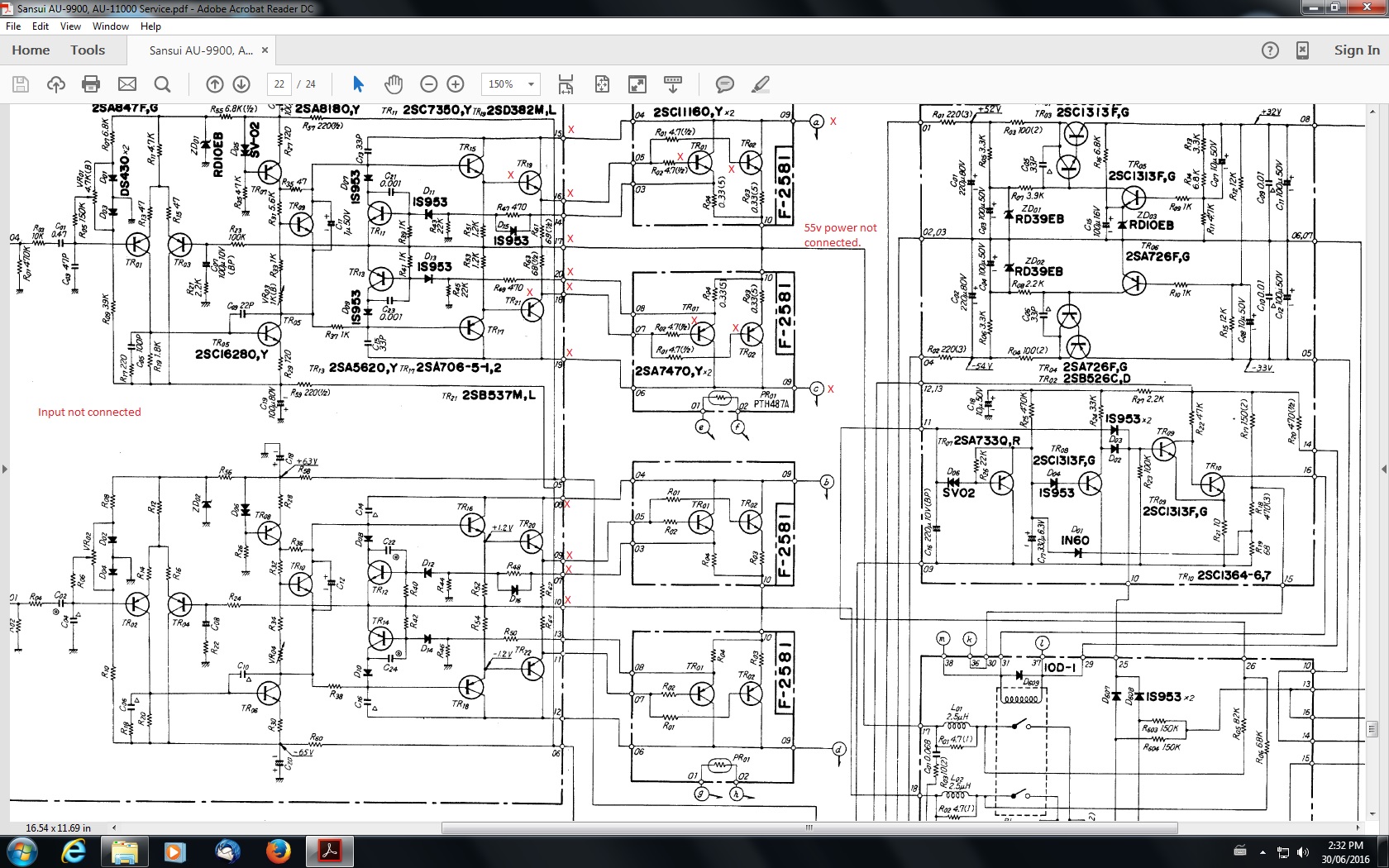Click the 'Input not connected' red annotation

click(x=89, y=412)
